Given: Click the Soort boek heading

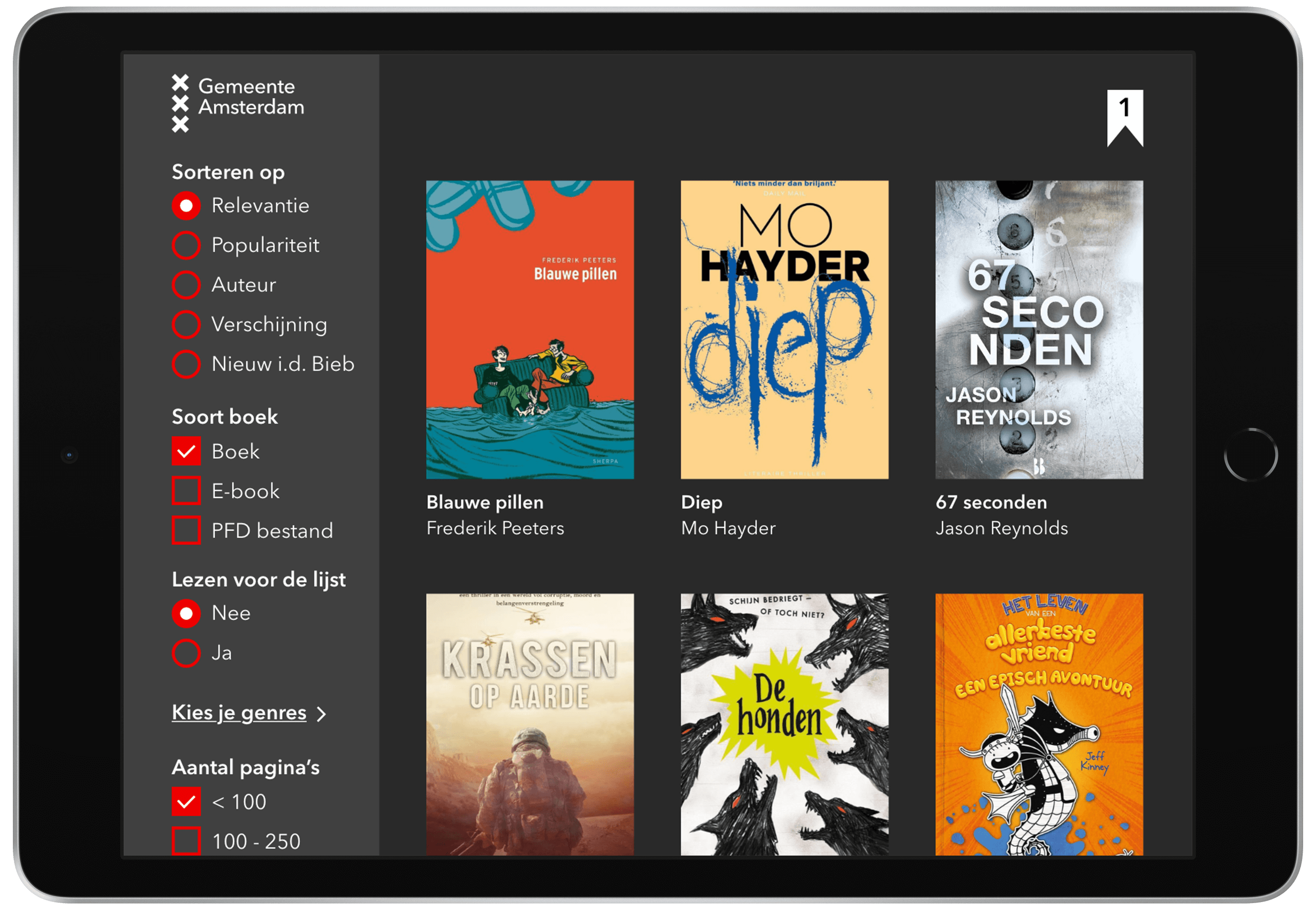Looking at the screenshot, I should [x=225, y=417].
